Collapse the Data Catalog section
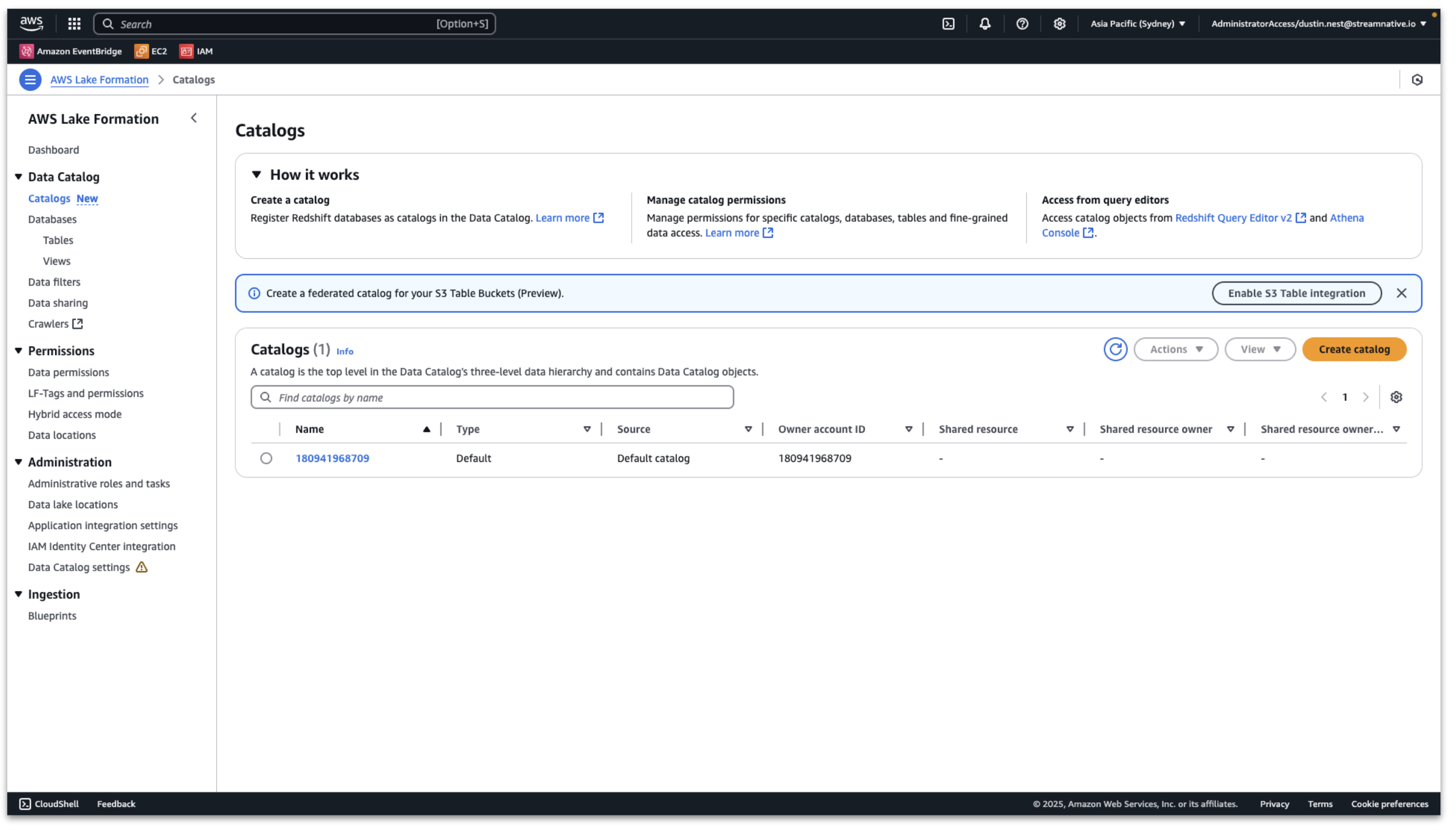 [x=18, y=176]
